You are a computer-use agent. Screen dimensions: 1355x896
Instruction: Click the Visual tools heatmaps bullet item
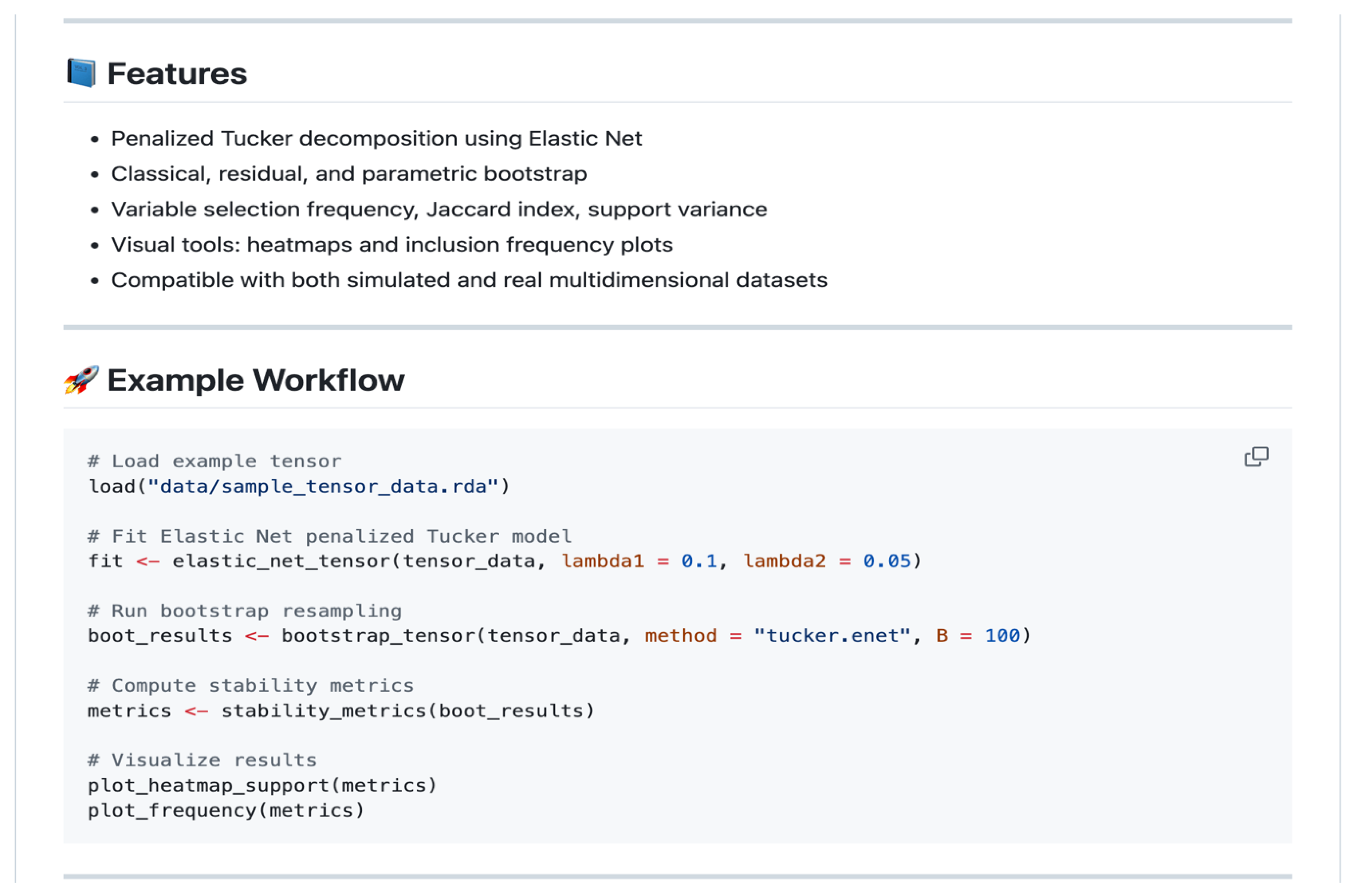click(x=391, y=245)
